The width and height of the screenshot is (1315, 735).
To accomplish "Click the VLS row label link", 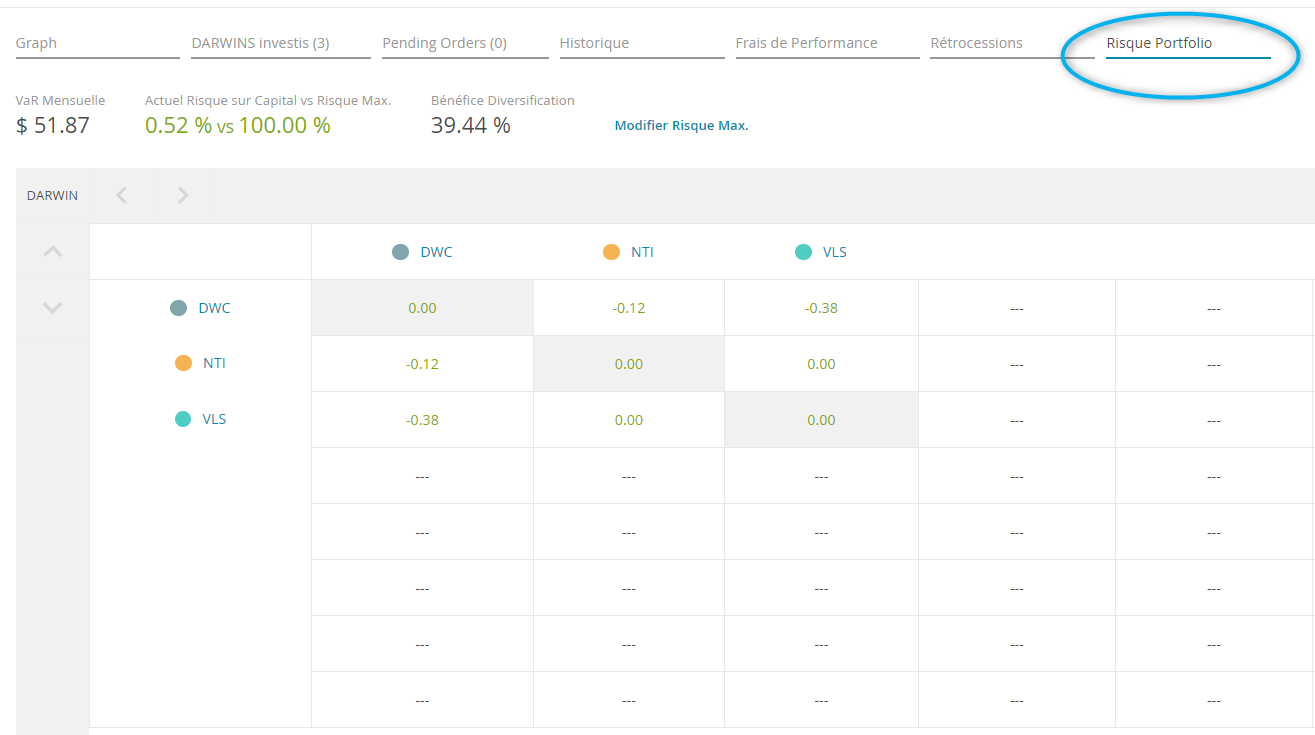I will (x=214, y=419).
